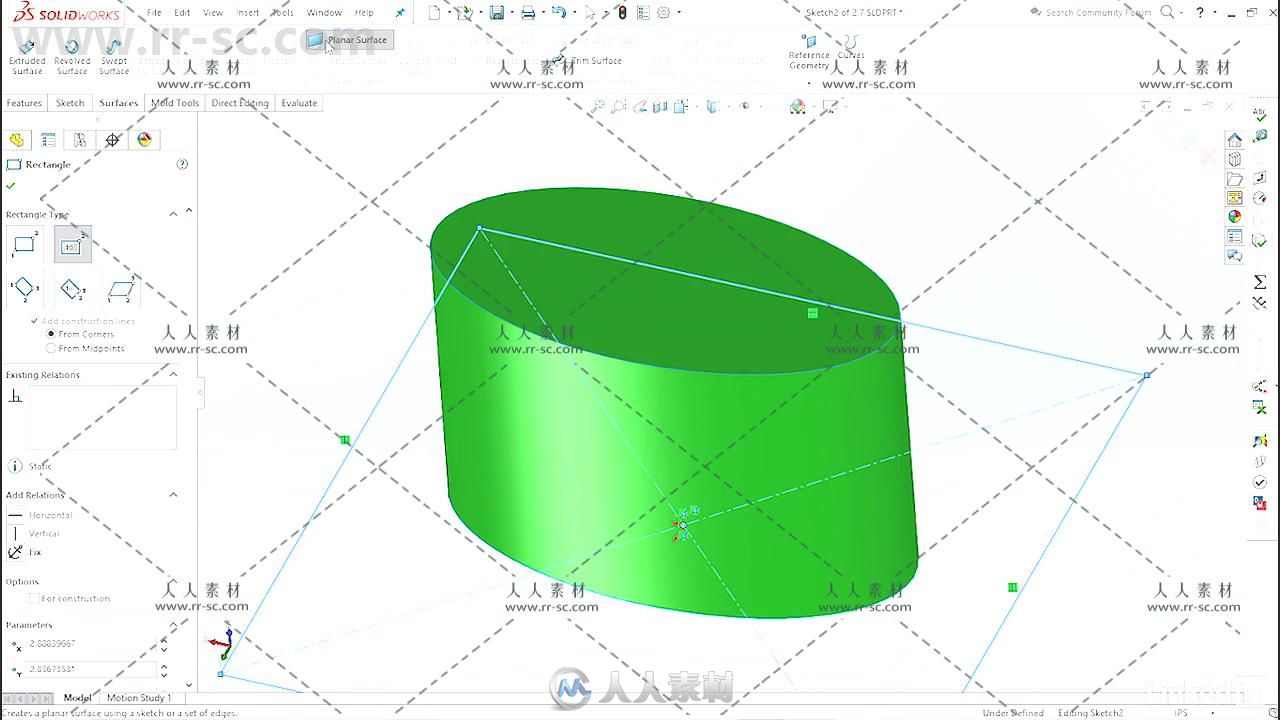Open the Insert menu

pos(247,13)
